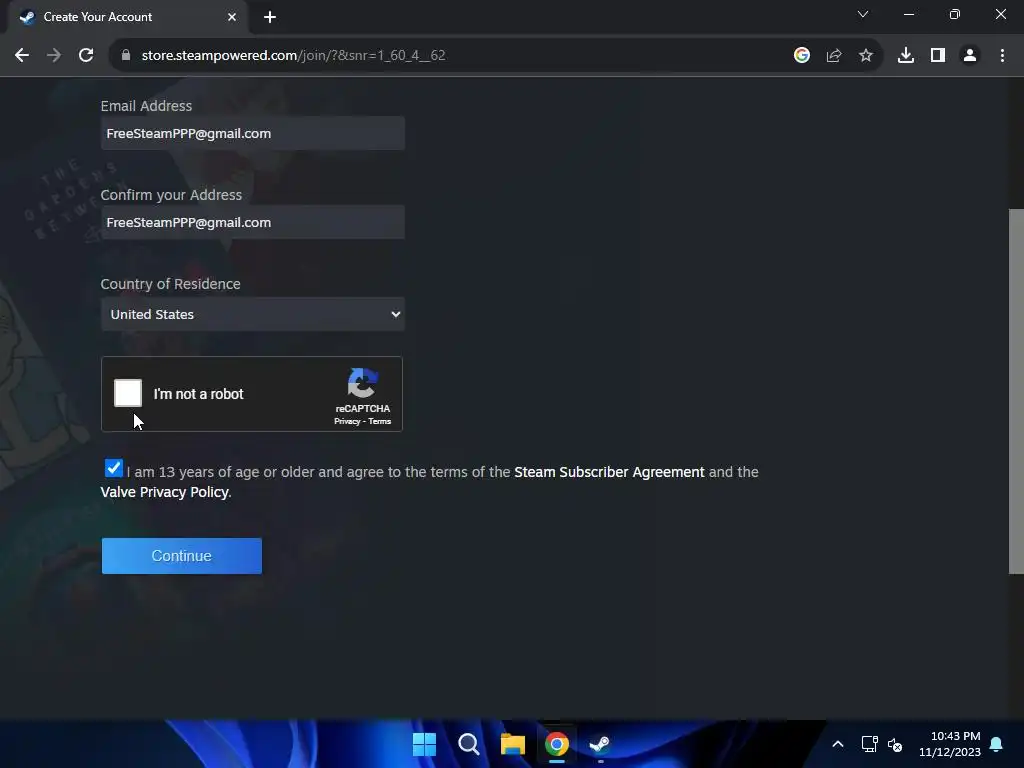The image size is (1024, 768).
Task: Open the Chrome three-dot menu
Action: click(1002, 56)
